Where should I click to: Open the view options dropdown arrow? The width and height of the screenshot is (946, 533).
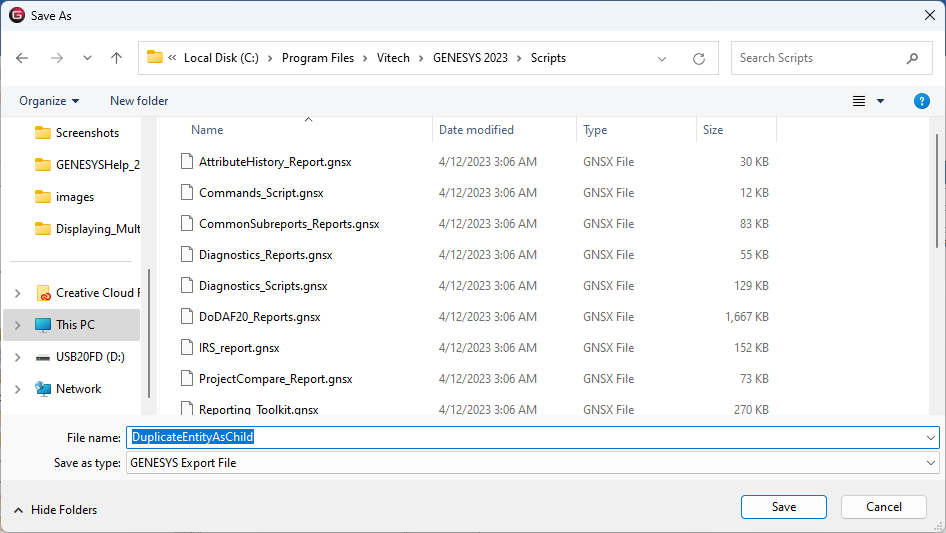tap(880, 101)
